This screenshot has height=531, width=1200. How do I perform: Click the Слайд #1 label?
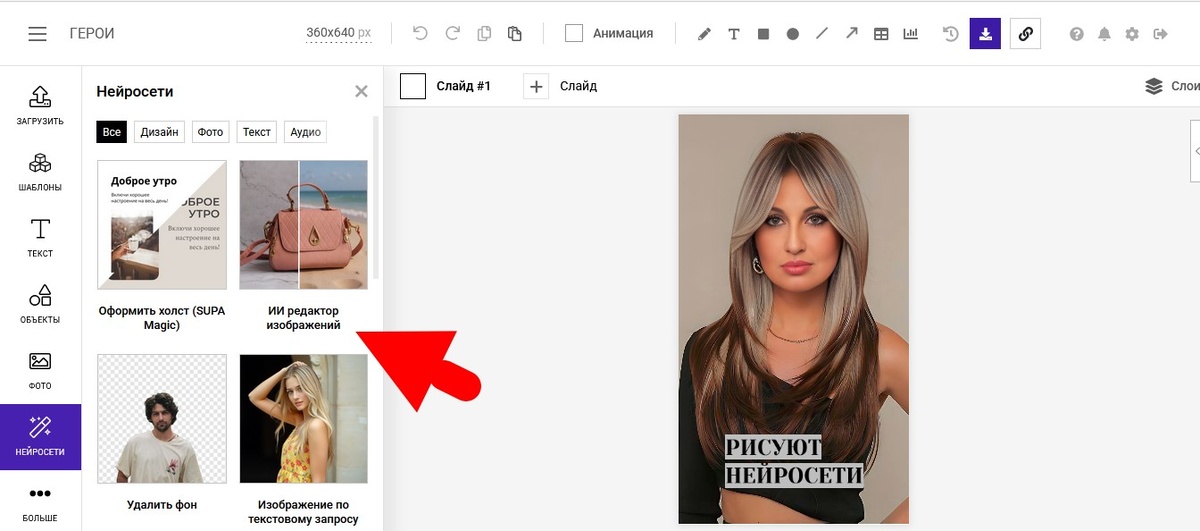tap(464, 86)
